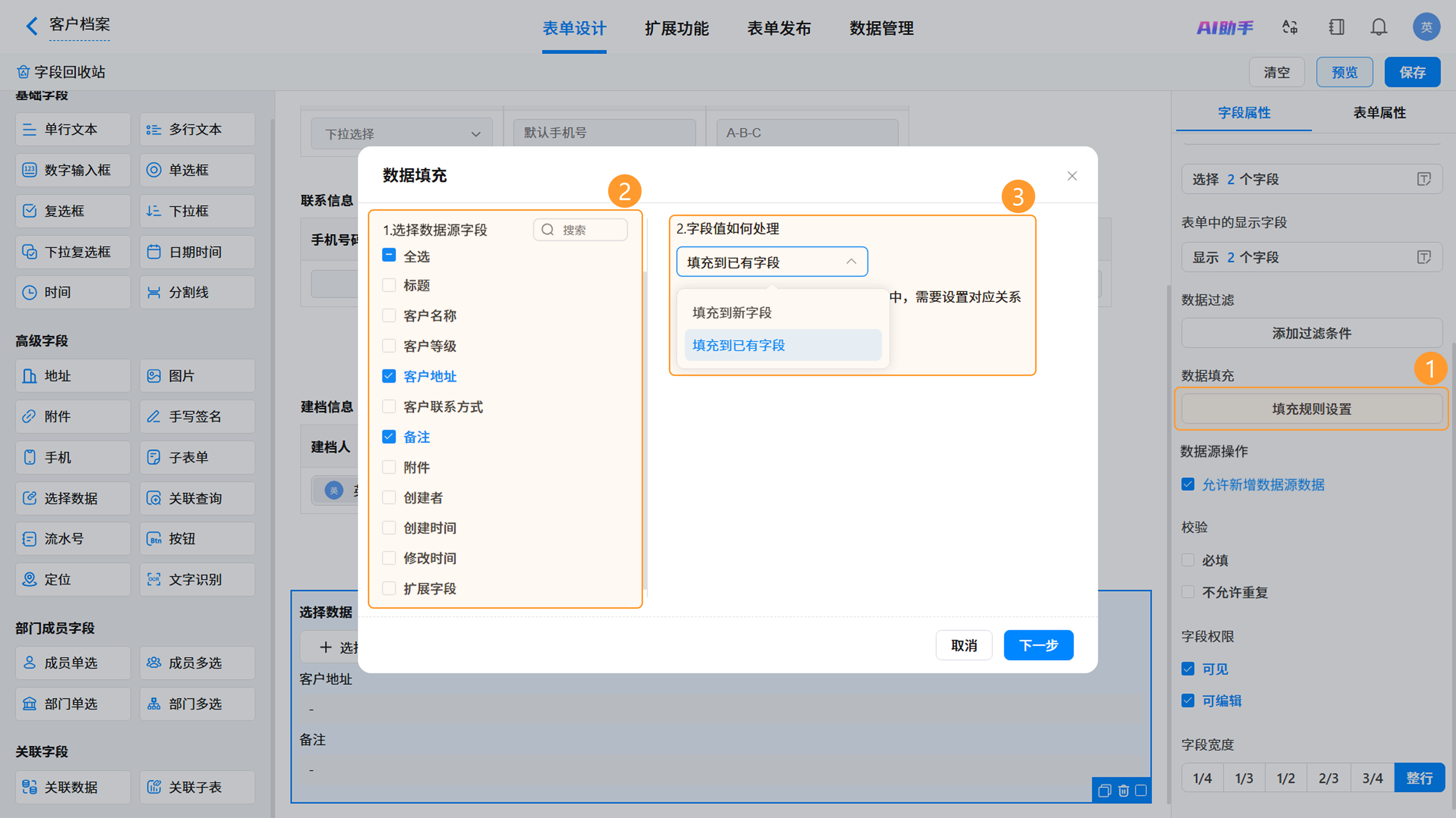This screenshot has height=818, width=1456.
Task: Open the 下拉选择 dropdown on the form
Action: pyautogui.click(x=401, y=134)
